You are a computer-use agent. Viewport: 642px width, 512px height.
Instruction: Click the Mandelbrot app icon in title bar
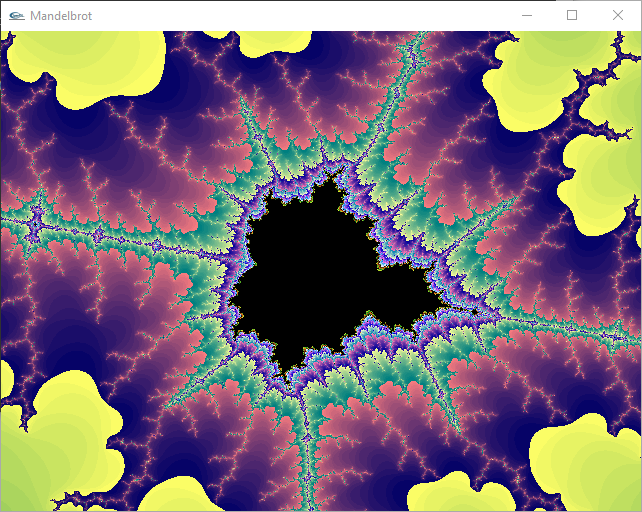17,16
